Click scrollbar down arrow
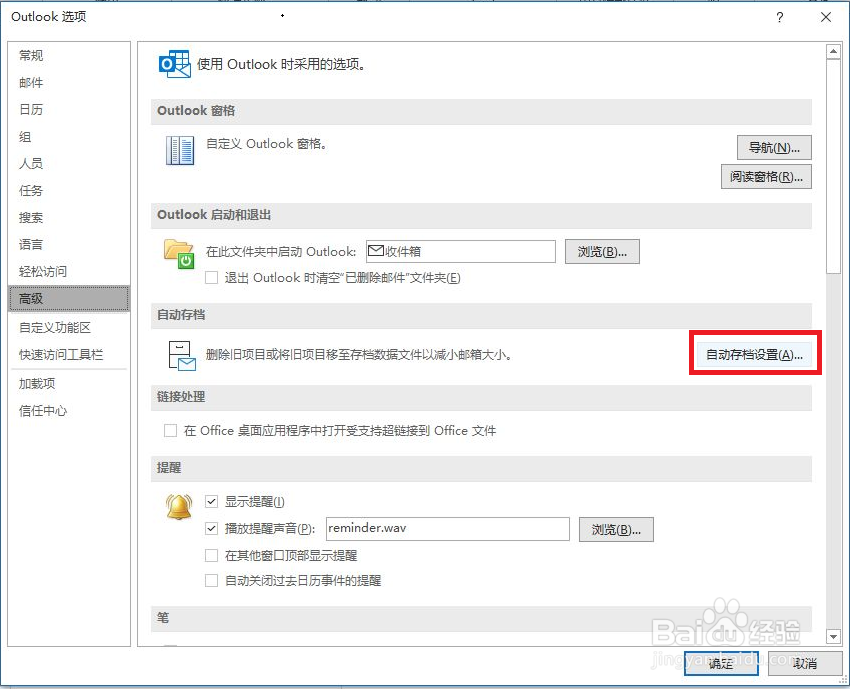This screenshot has width=850, height=689. pyautogui.click(x=833, y=636)
